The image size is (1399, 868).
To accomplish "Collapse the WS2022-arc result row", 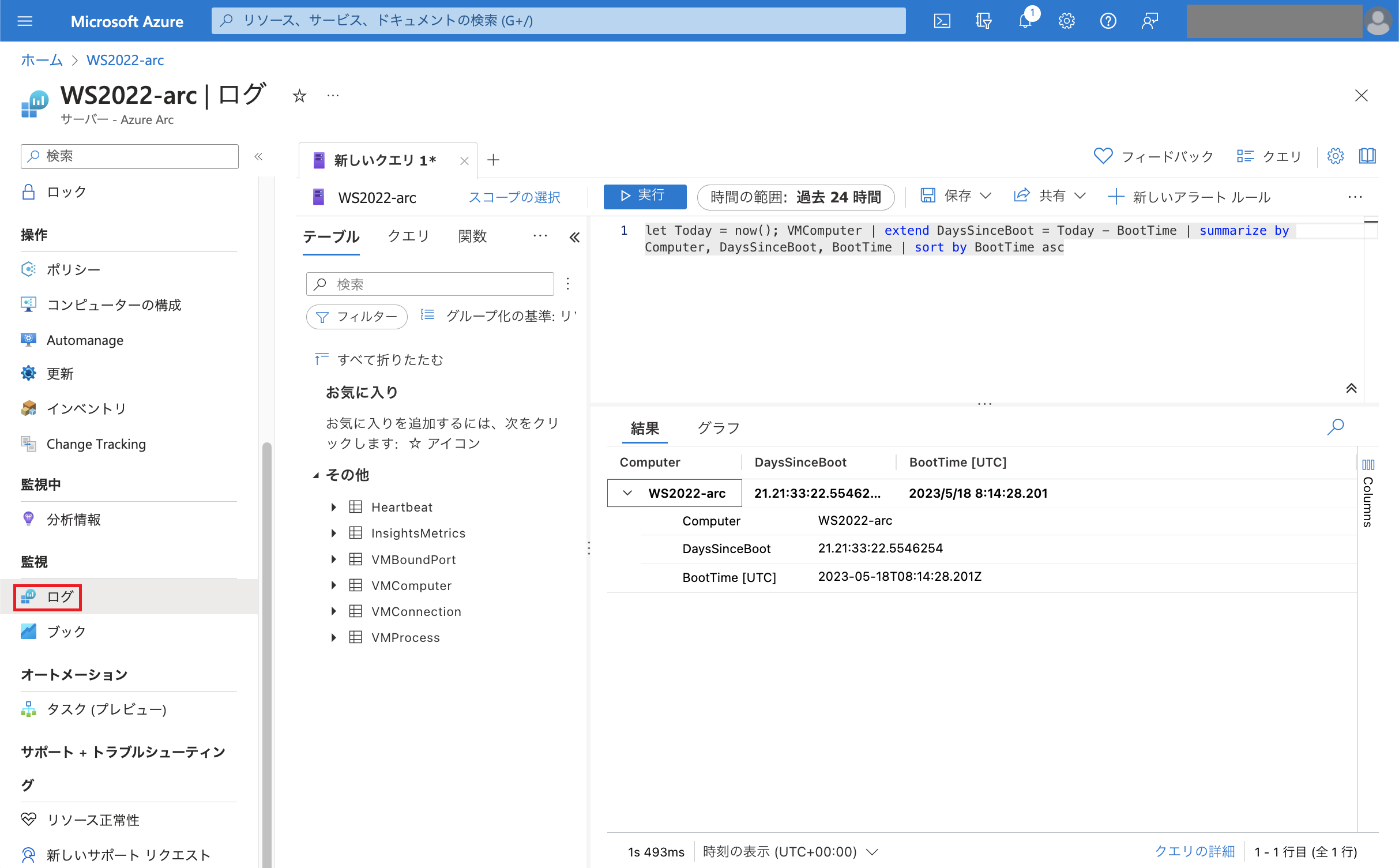I will 627,493.
